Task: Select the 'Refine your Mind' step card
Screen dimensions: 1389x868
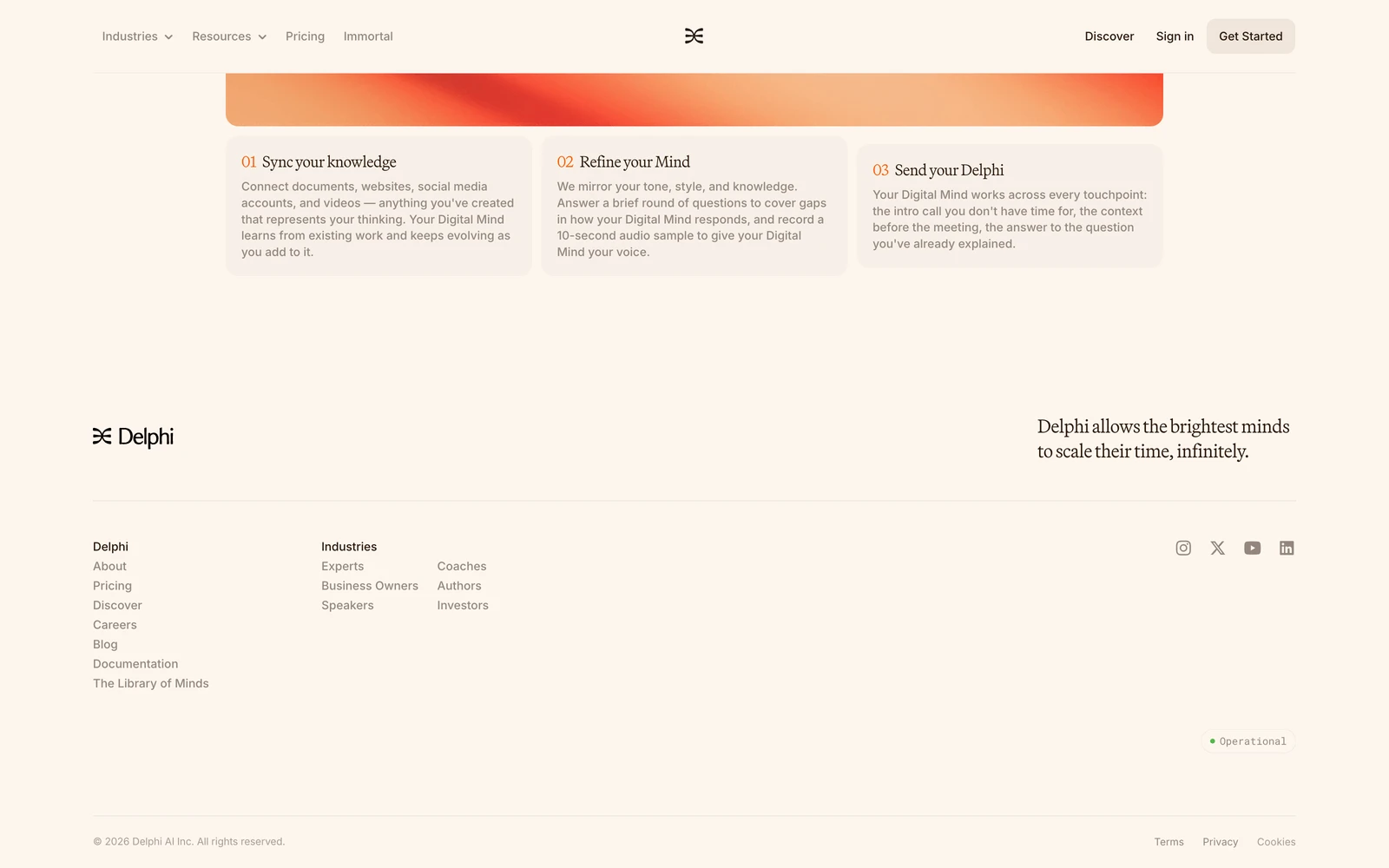Action: pos(694,206)
